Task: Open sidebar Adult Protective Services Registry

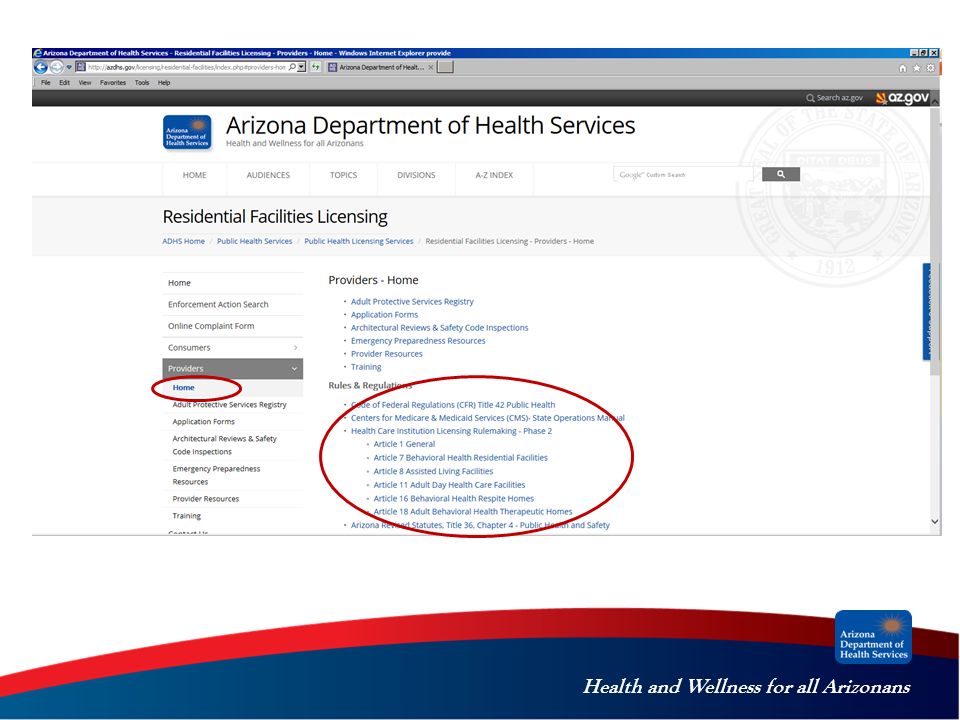Action: pos(230,405)
